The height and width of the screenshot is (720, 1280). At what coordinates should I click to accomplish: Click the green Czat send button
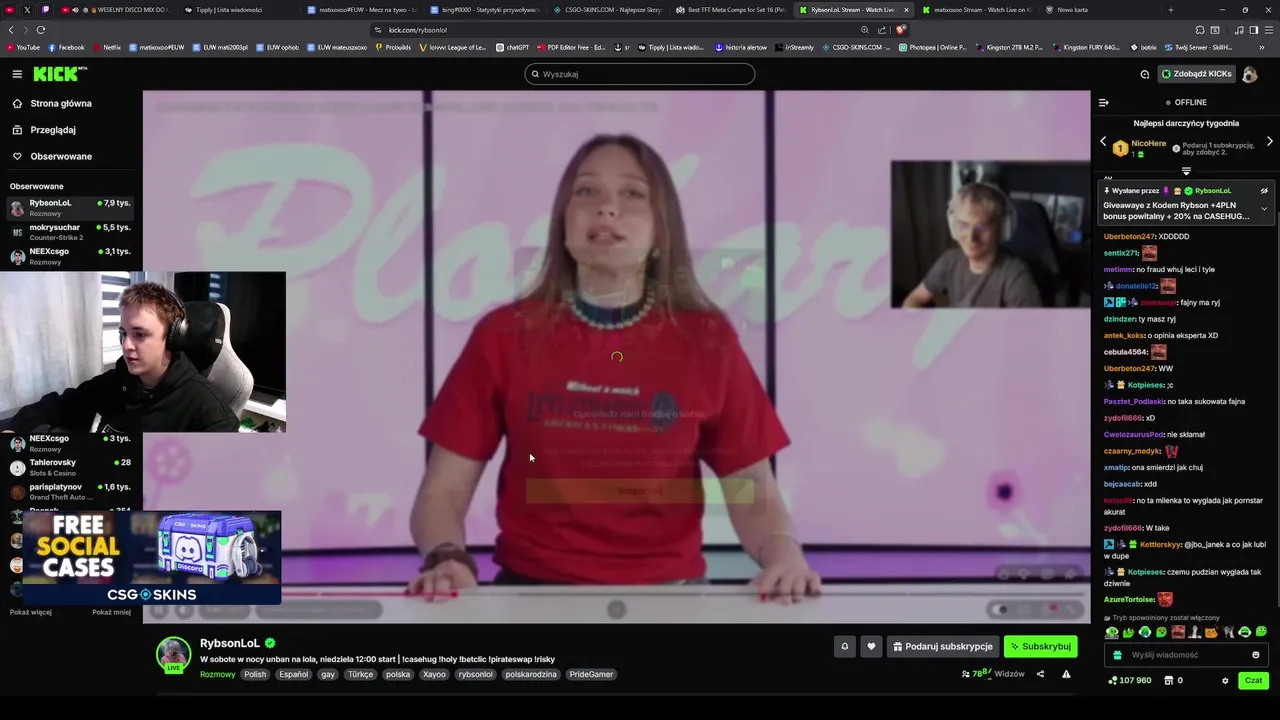pyautogui.click(x=1253, y=680)
